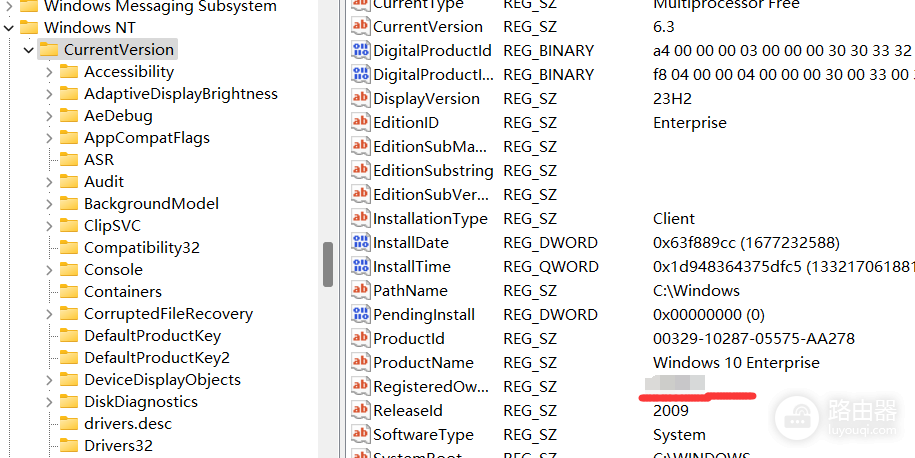This screenshot has height=458, width=915.
Task: Click the ClipSVC folder icon
Action: (69, 225)
